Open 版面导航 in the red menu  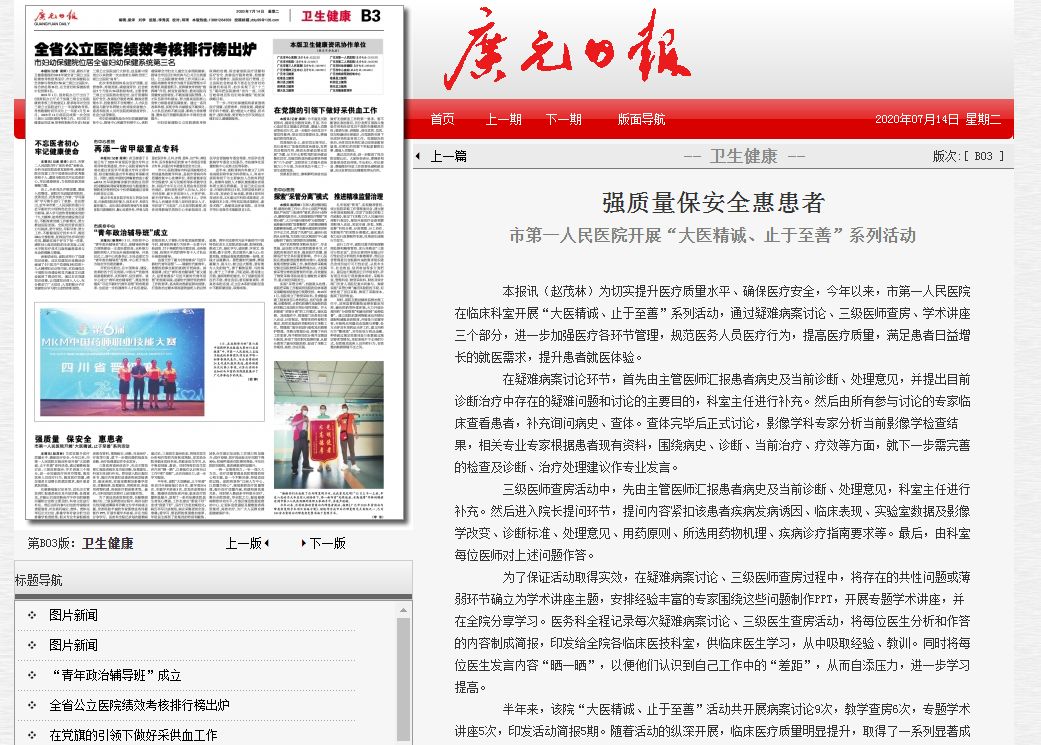tap(641, 119)
